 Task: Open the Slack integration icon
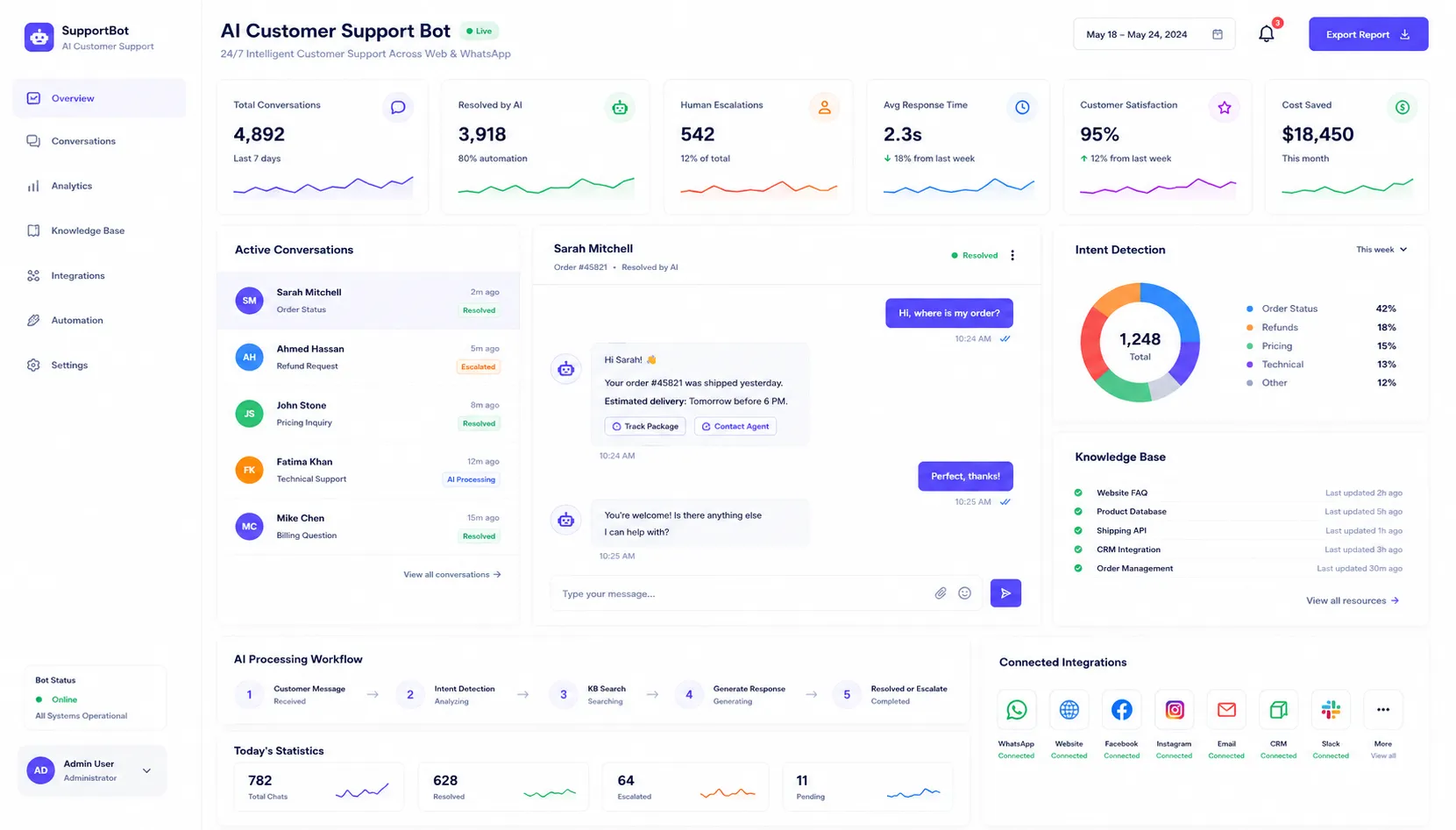click(1331, 710)
